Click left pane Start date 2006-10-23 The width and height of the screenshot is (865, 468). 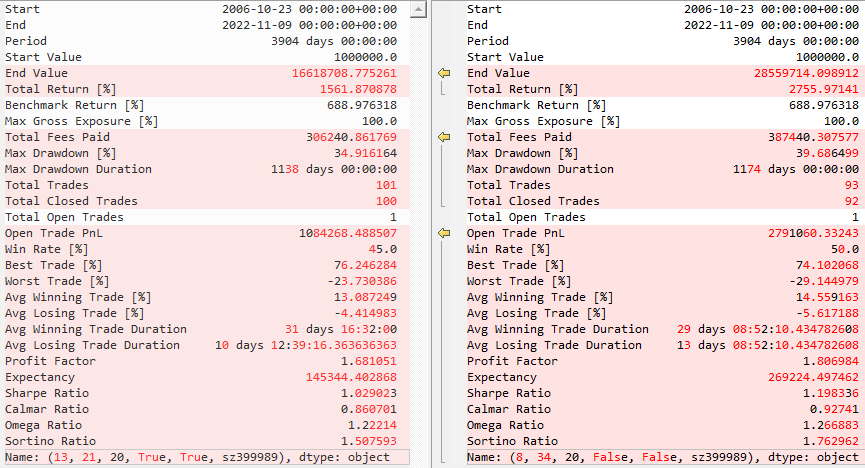(309, 9)
